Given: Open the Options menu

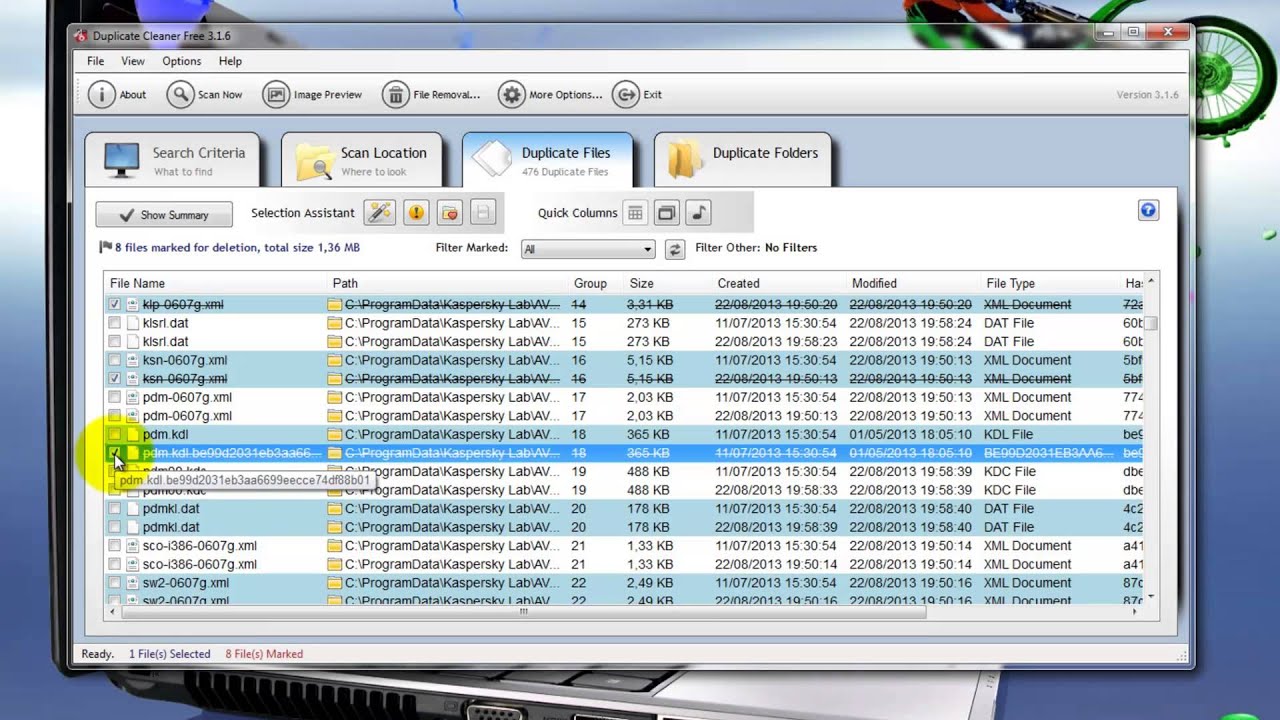Looking at the screenshot, I should pyautogui.click(x=182, y=61).
